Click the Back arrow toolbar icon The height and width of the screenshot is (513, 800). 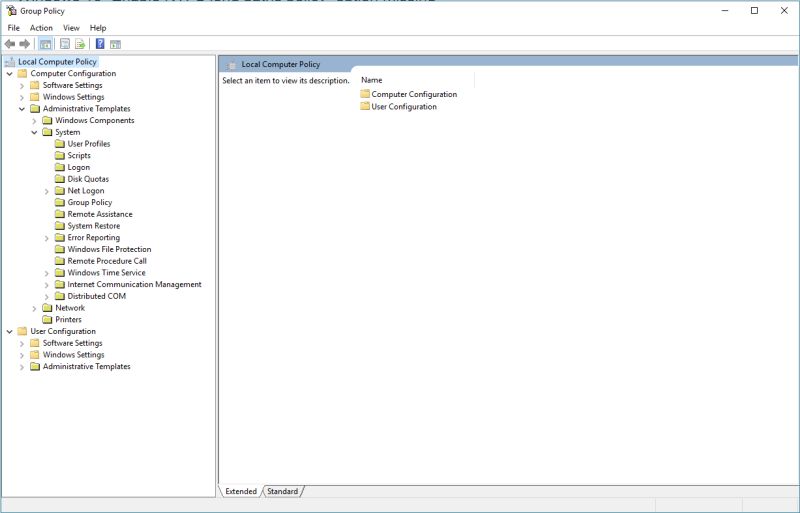pyautogui.click(x=10, y=44)
